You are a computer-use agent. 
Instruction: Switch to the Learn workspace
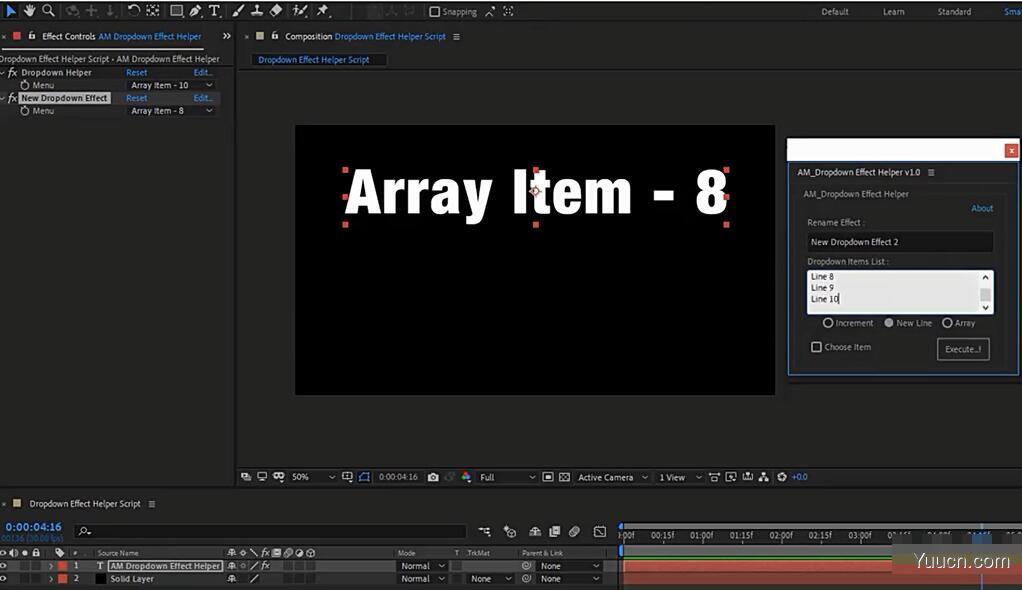893,12
